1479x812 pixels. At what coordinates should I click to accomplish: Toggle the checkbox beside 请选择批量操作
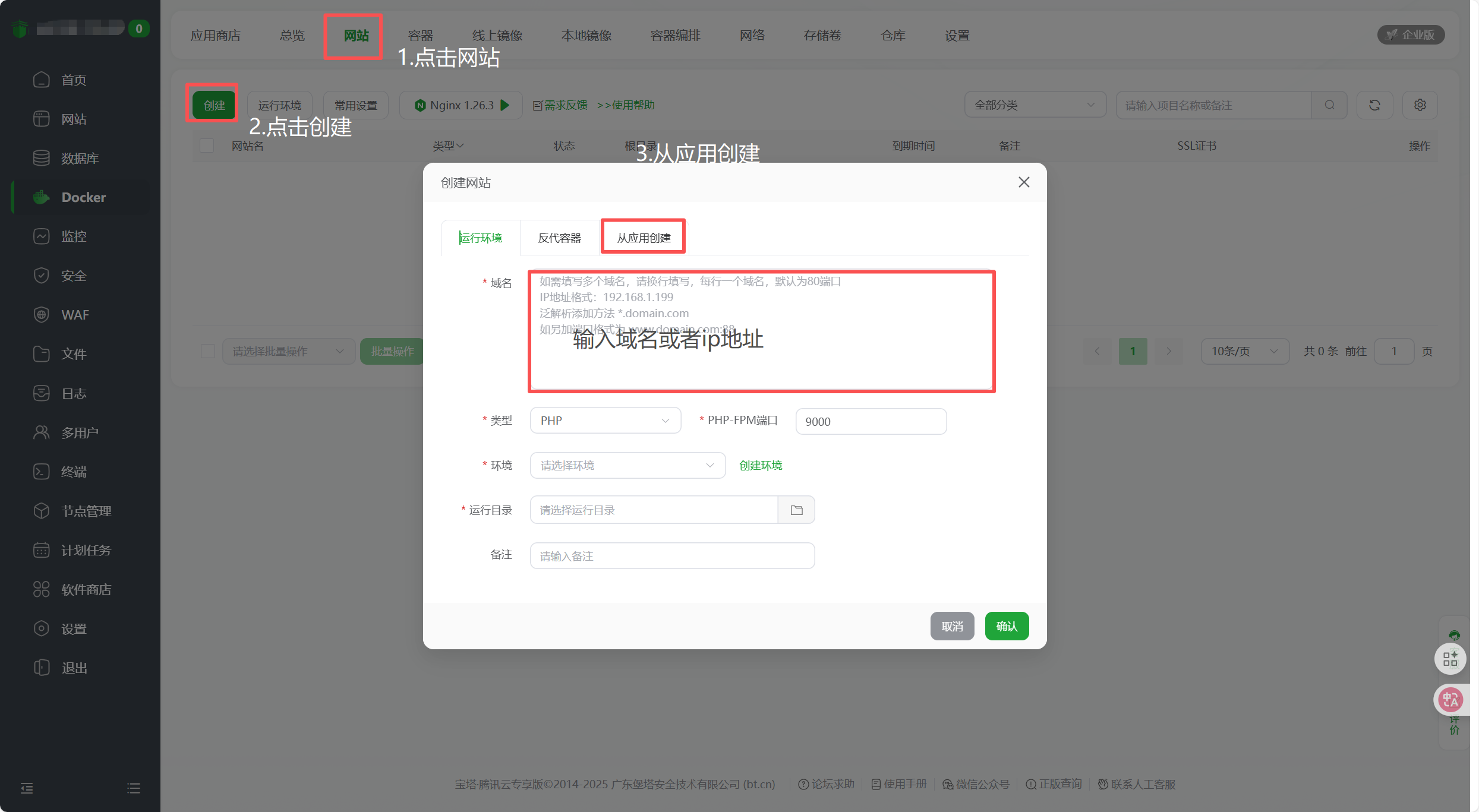click(x=208, y=351)
